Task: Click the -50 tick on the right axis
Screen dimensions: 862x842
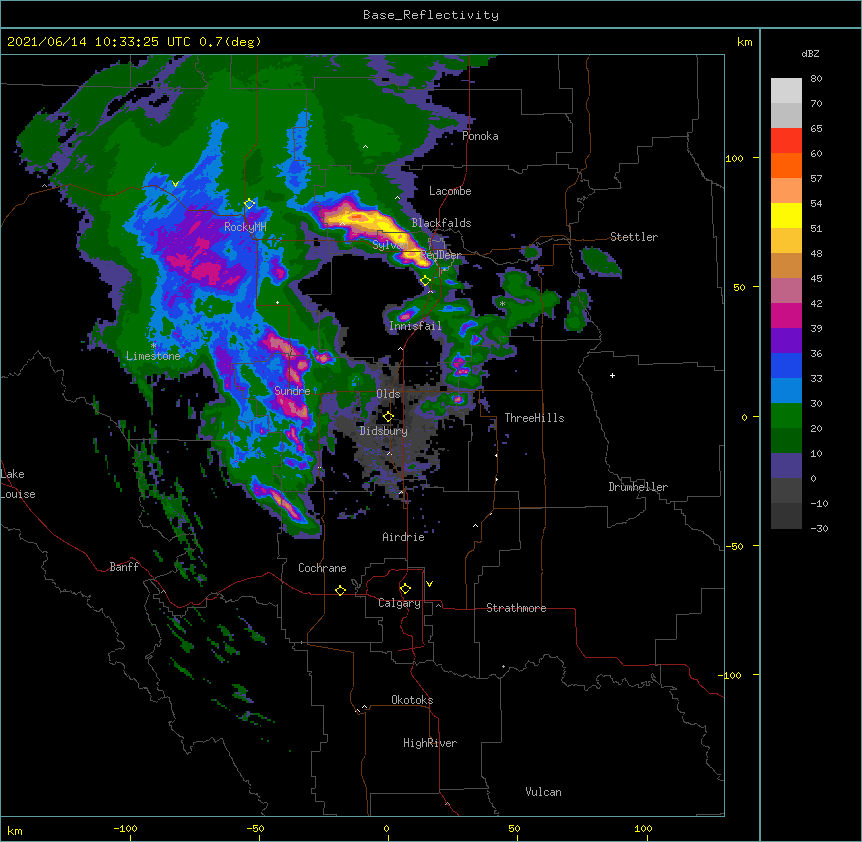Action: click(734, 546)
